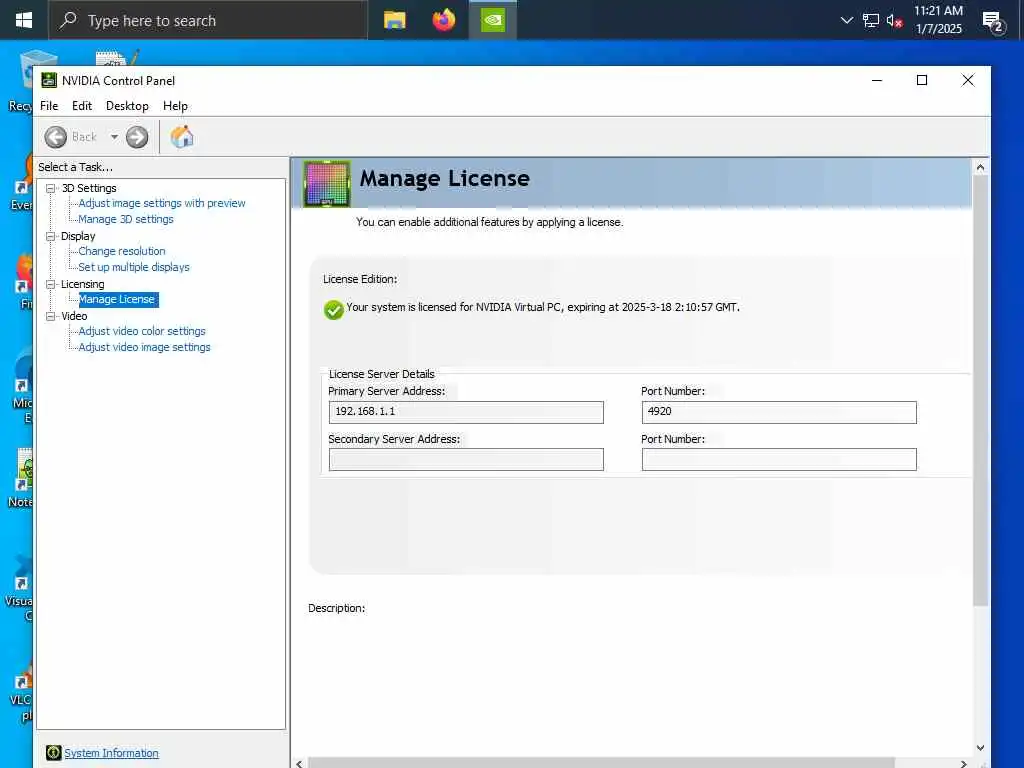Close the NVIDIA Control Panel window

tap(968, 80)
